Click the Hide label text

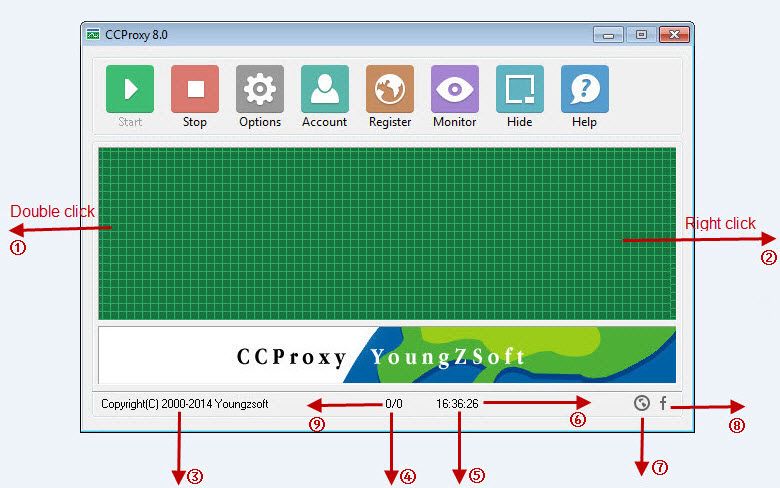(x=519, y=122)
